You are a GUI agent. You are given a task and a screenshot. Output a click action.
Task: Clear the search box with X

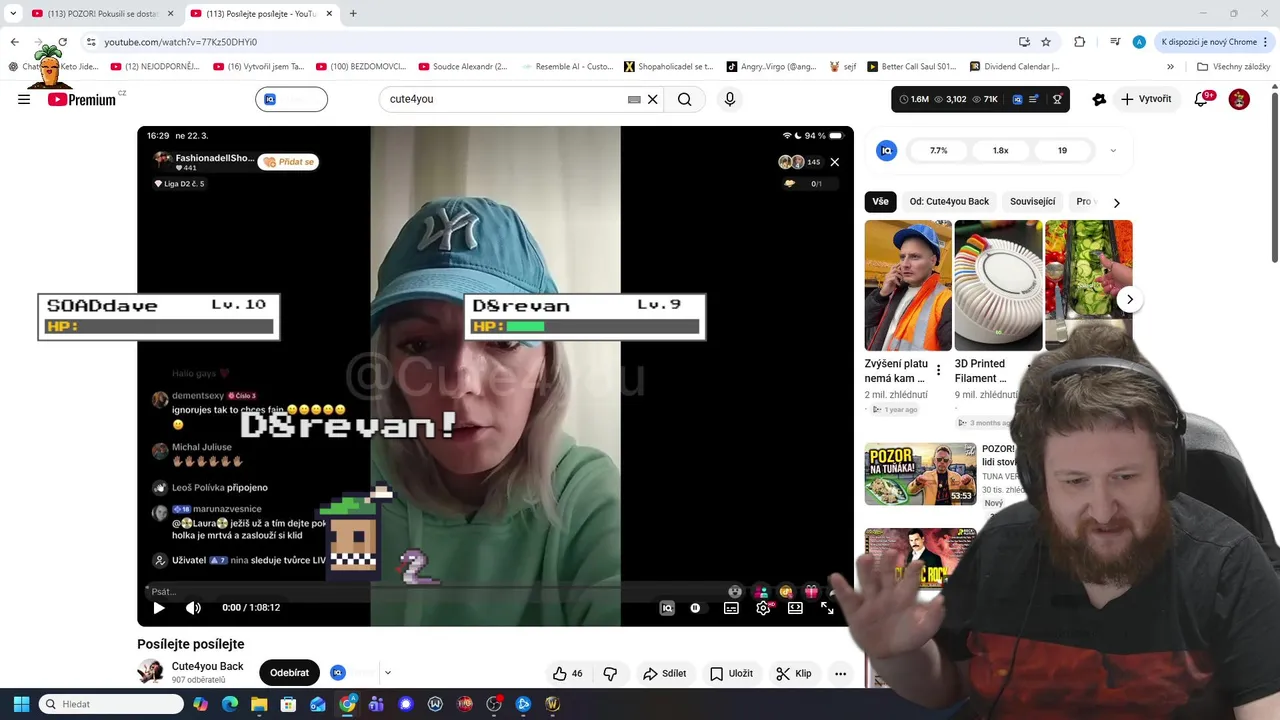653,99
